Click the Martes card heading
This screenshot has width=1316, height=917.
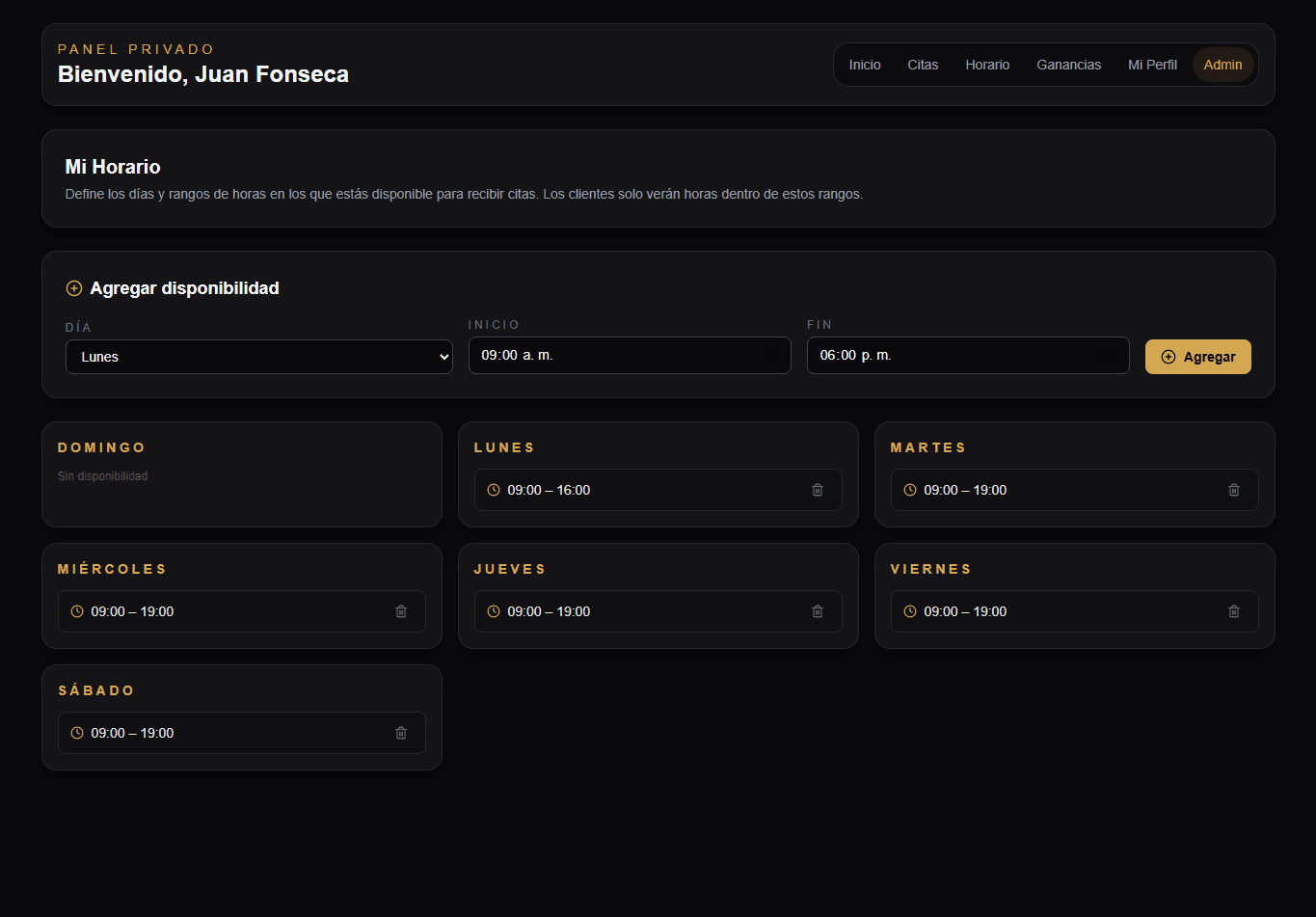[927, 447]
